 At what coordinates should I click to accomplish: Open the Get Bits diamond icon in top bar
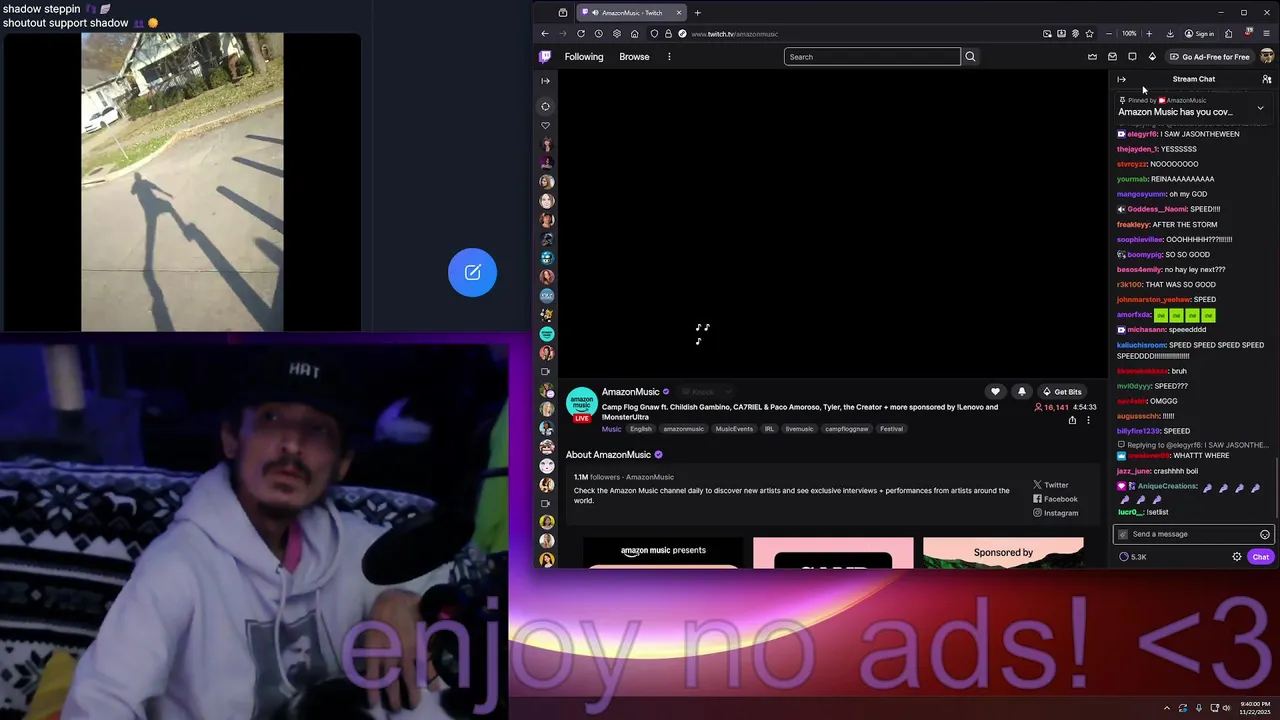click(1152, 57)
